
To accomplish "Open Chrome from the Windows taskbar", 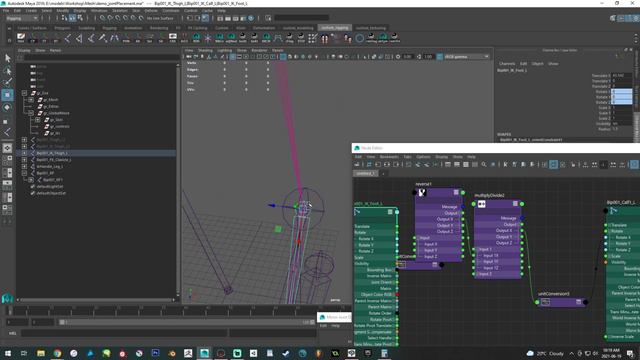I will pos(57,353).
